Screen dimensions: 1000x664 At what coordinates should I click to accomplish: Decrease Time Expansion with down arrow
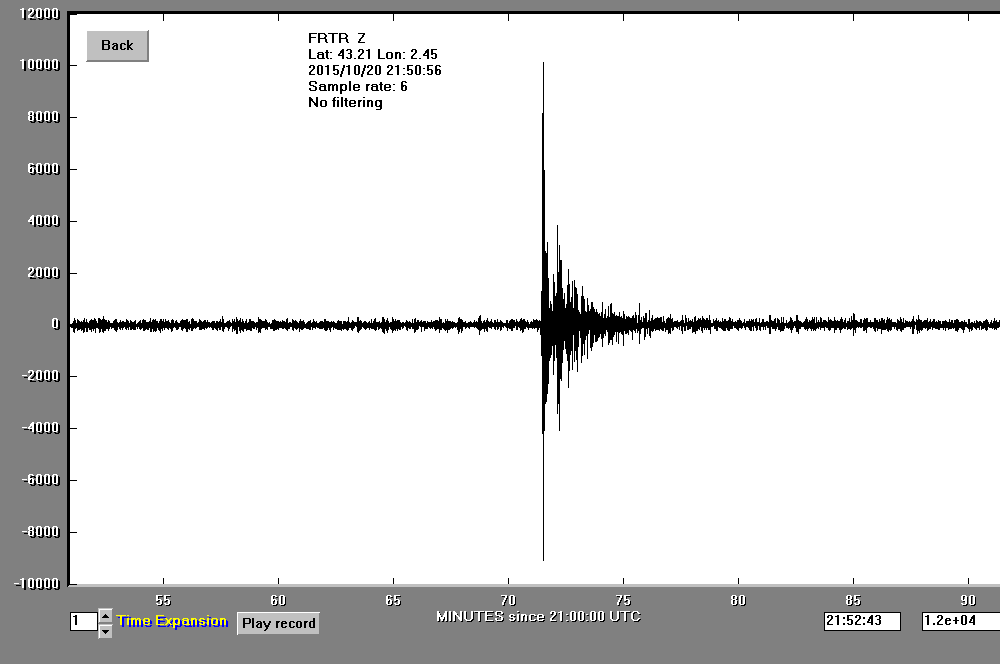pos(106,631)
